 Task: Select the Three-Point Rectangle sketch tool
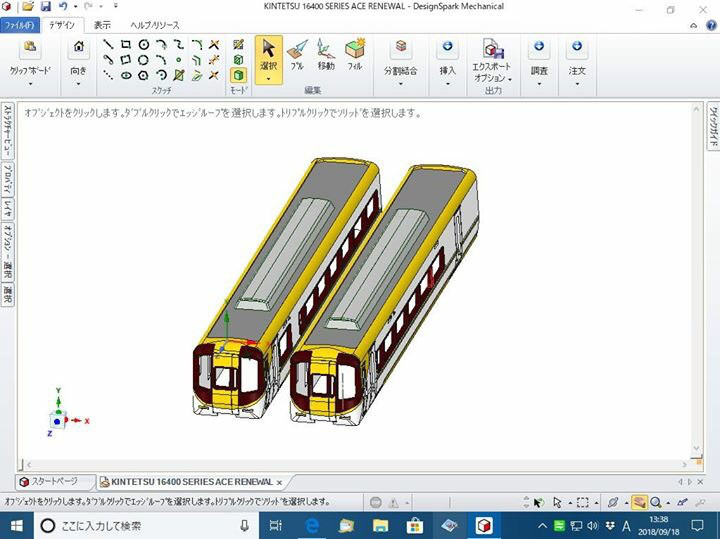click(126, 60)
